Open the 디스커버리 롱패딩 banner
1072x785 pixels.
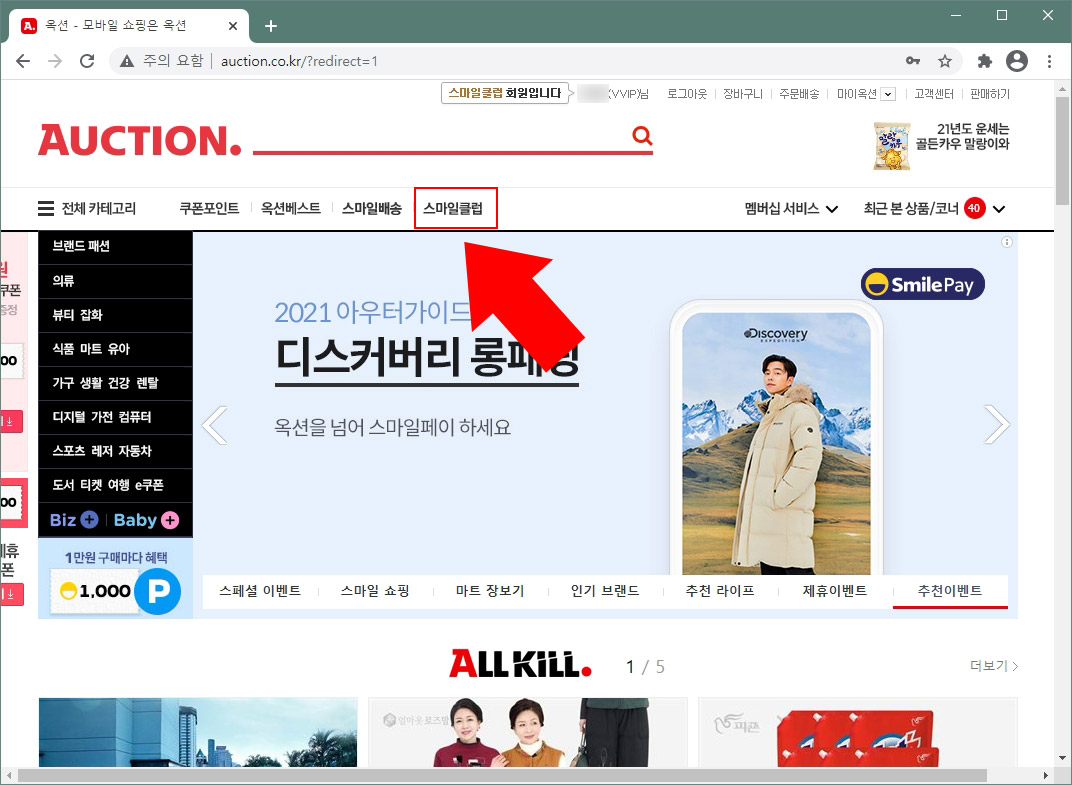pyautogui.click(x=605, y=403)
